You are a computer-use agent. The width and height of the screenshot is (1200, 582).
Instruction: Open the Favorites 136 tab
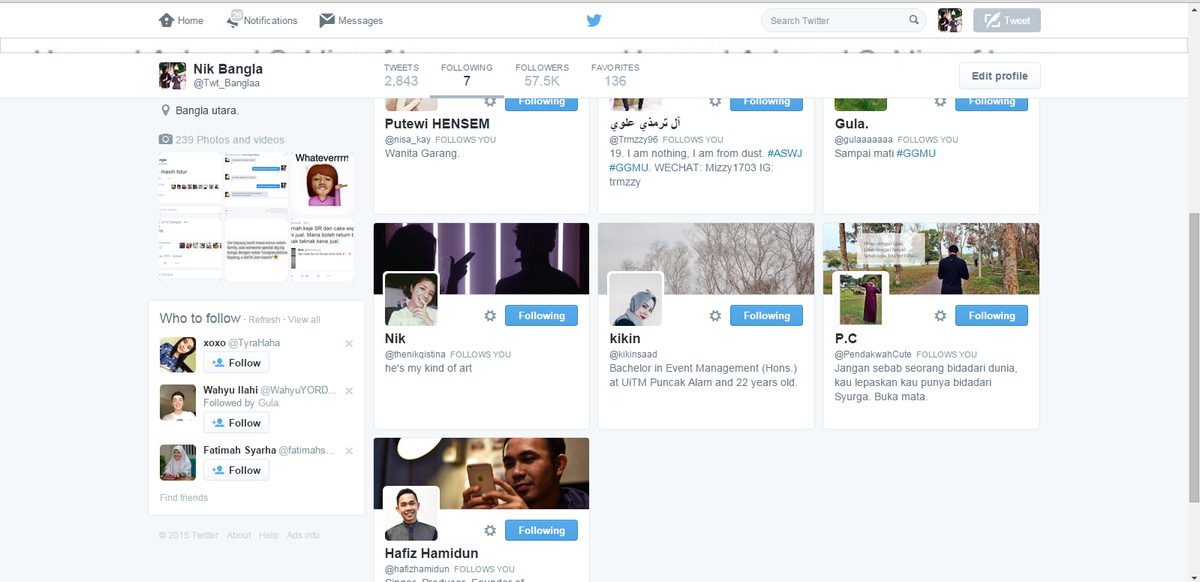click(x=615, y=75)
